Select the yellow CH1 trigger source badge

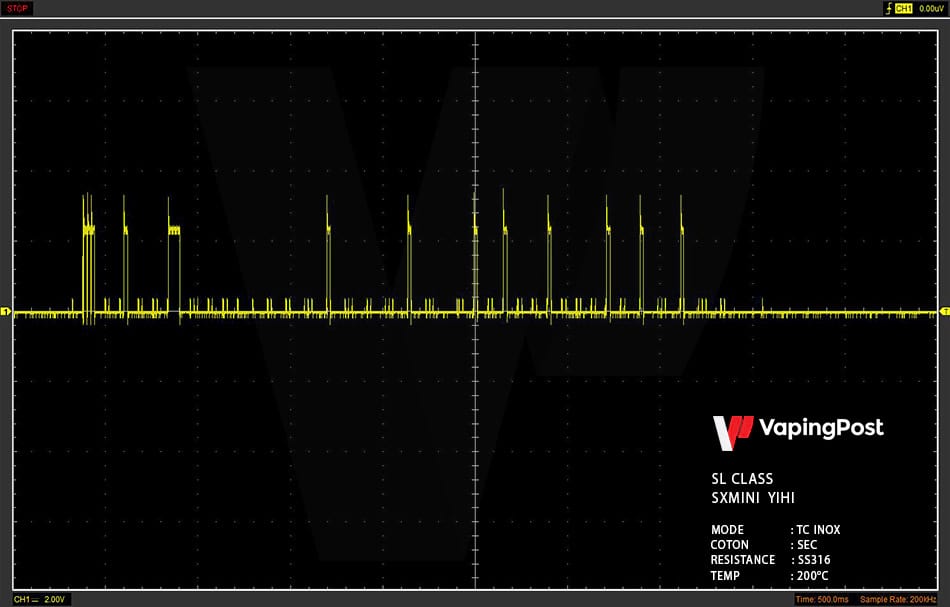pos(903,8)
